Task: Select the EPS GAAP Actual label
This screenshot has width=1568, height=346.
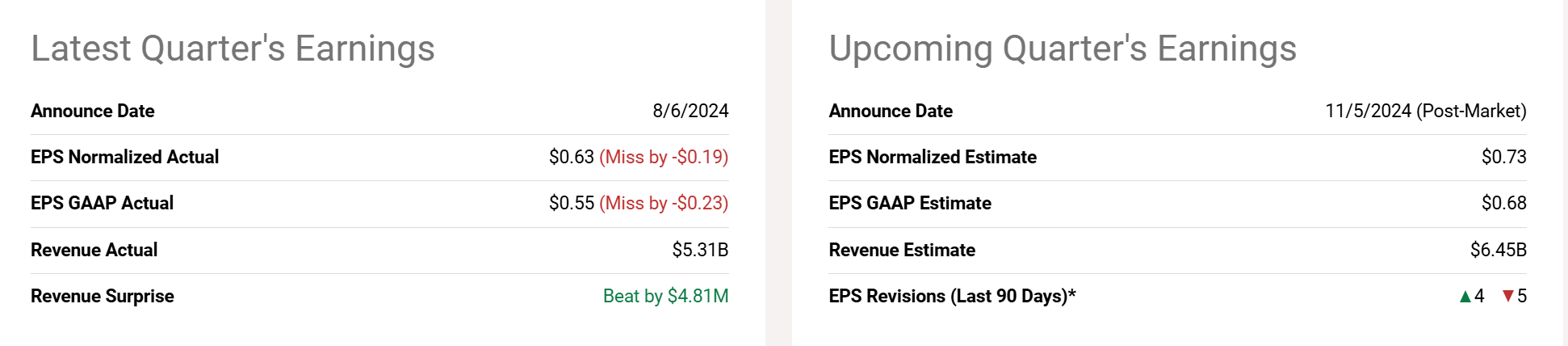Action: [x=102, y=203]
